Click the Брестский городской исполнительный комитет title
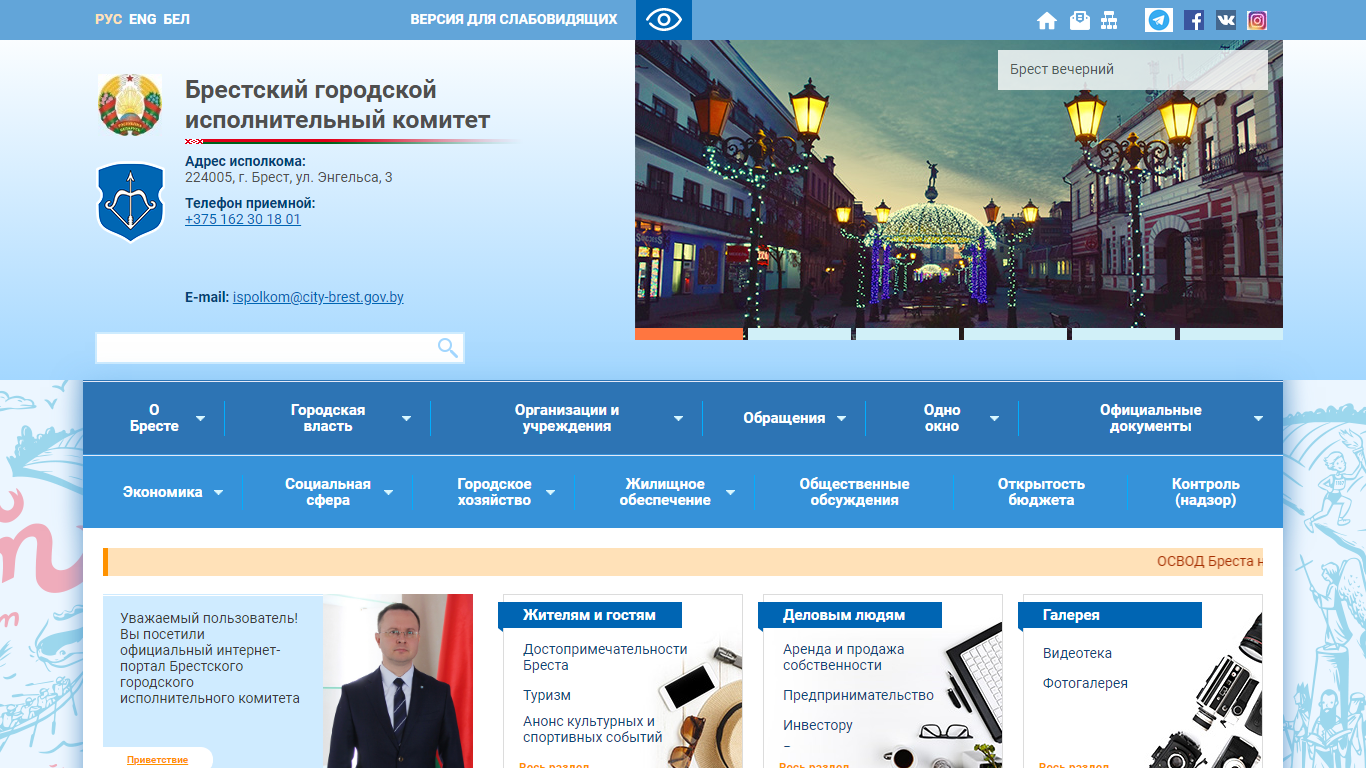 click(337, 105)
